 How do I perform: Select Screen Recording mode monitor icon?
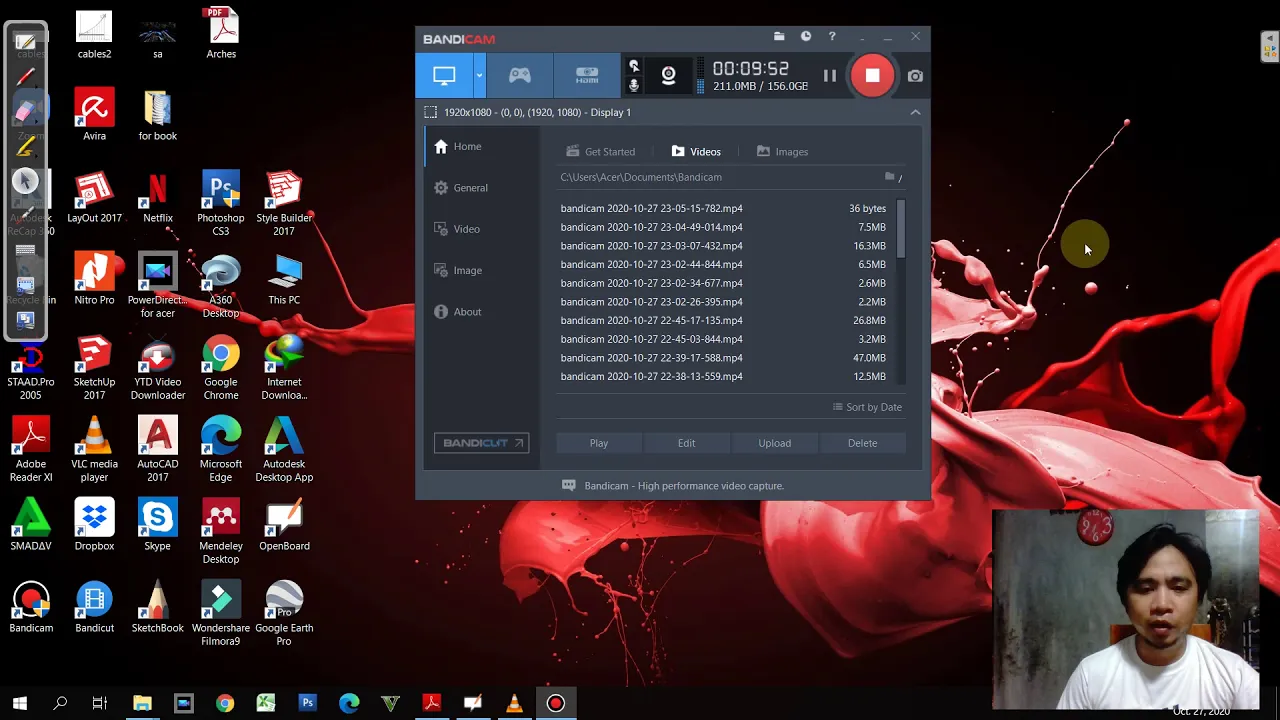tap(444, 76)
